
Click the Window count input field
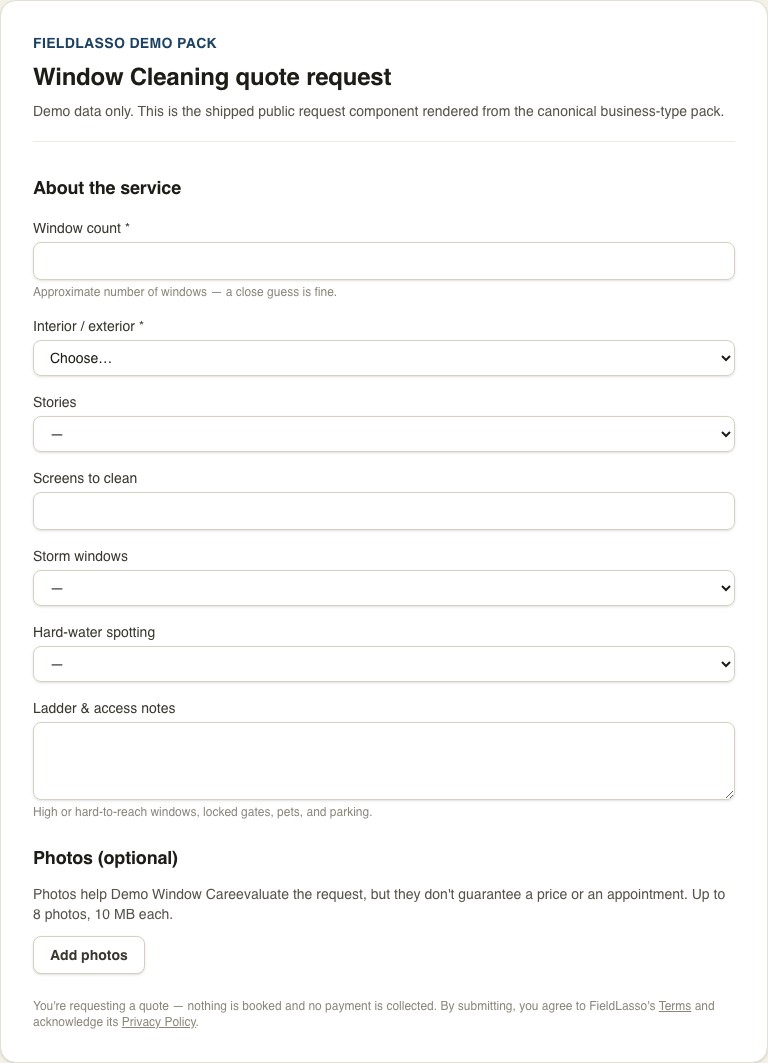point(384,261)
